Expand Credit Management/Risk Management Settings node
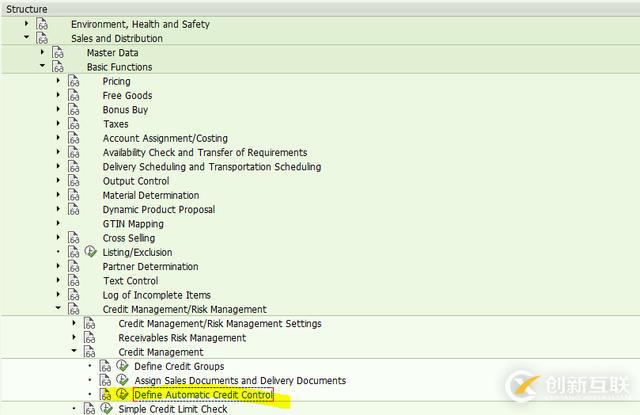The width and height of the screenshot is (640, 415). coord(74,323)
